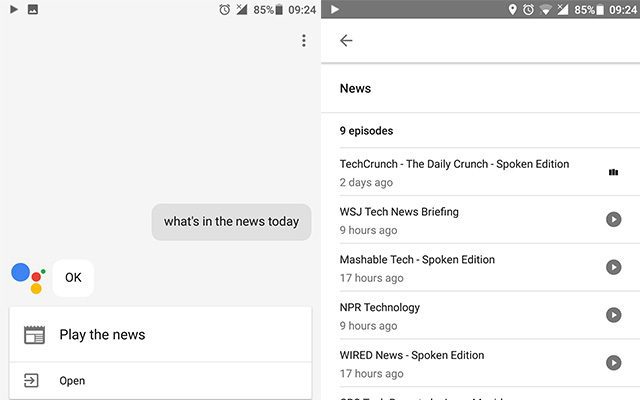
Task: Select the Play the news card title
Action: pyautogui.click(x=102, y=335)
